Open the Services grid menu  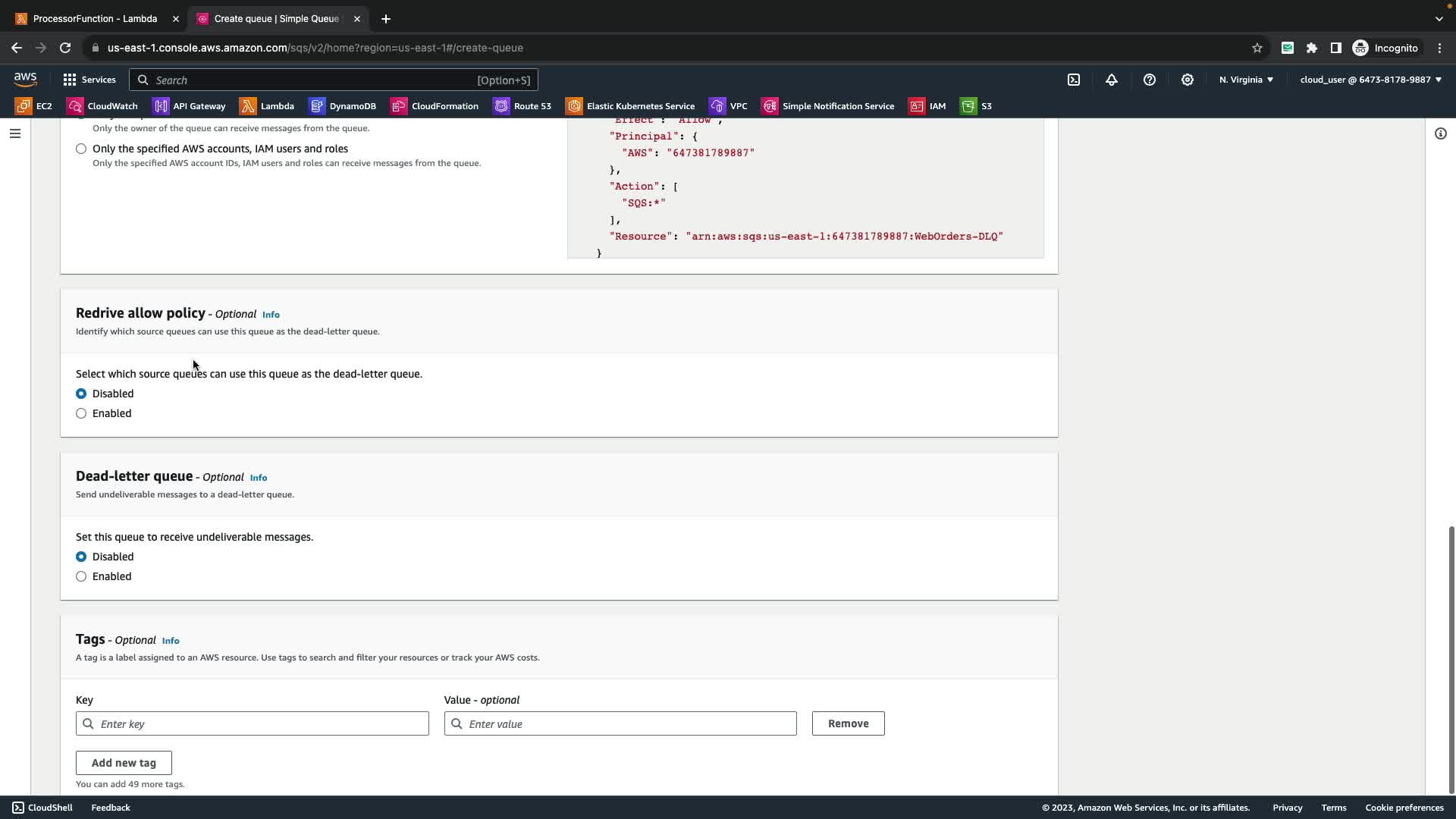tap(89, 80)
